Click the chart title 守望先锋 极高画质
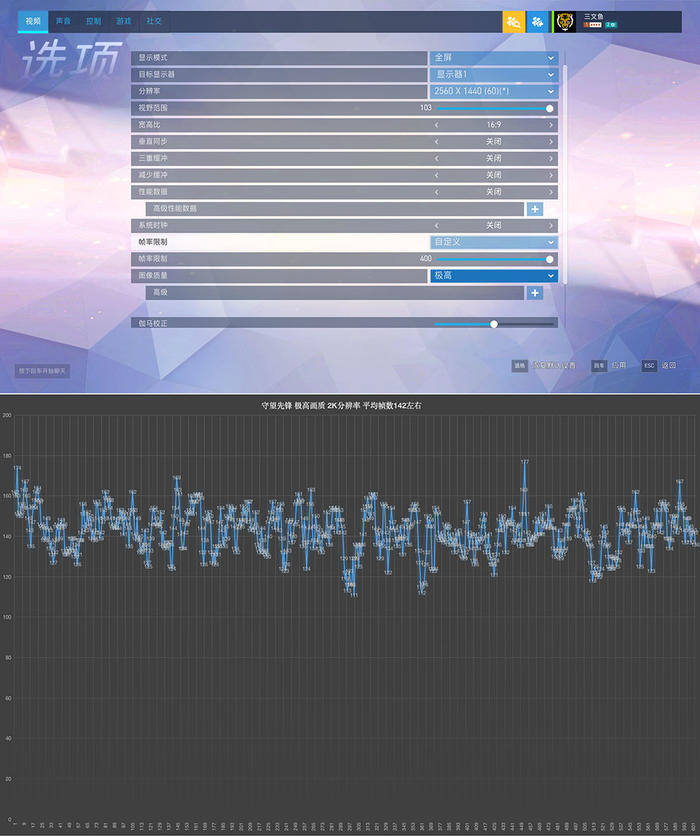The image size is (700, 836). (x=341, y=406)
